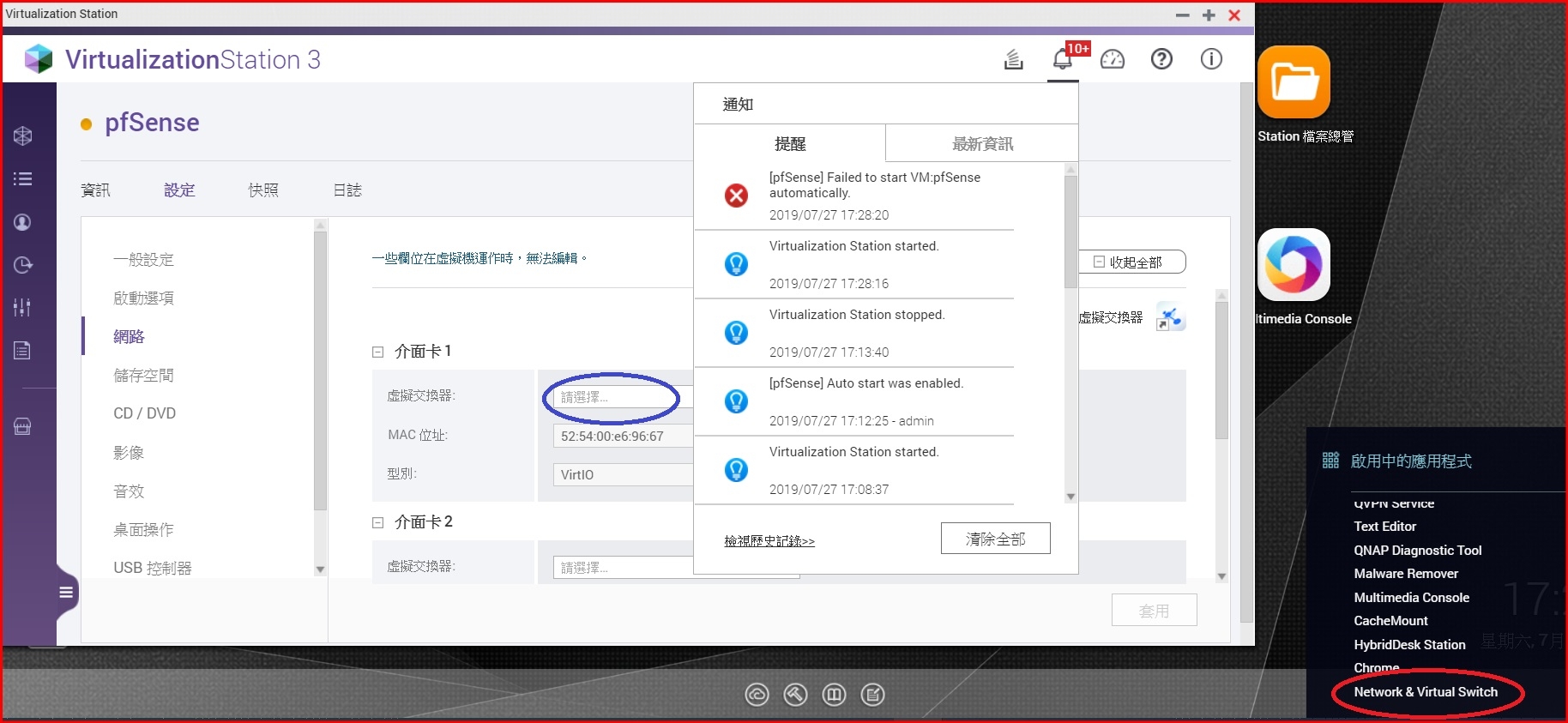Click the 套用 apply button
The width and height of the screenshot is (1568, 723).
[1154, 611]
